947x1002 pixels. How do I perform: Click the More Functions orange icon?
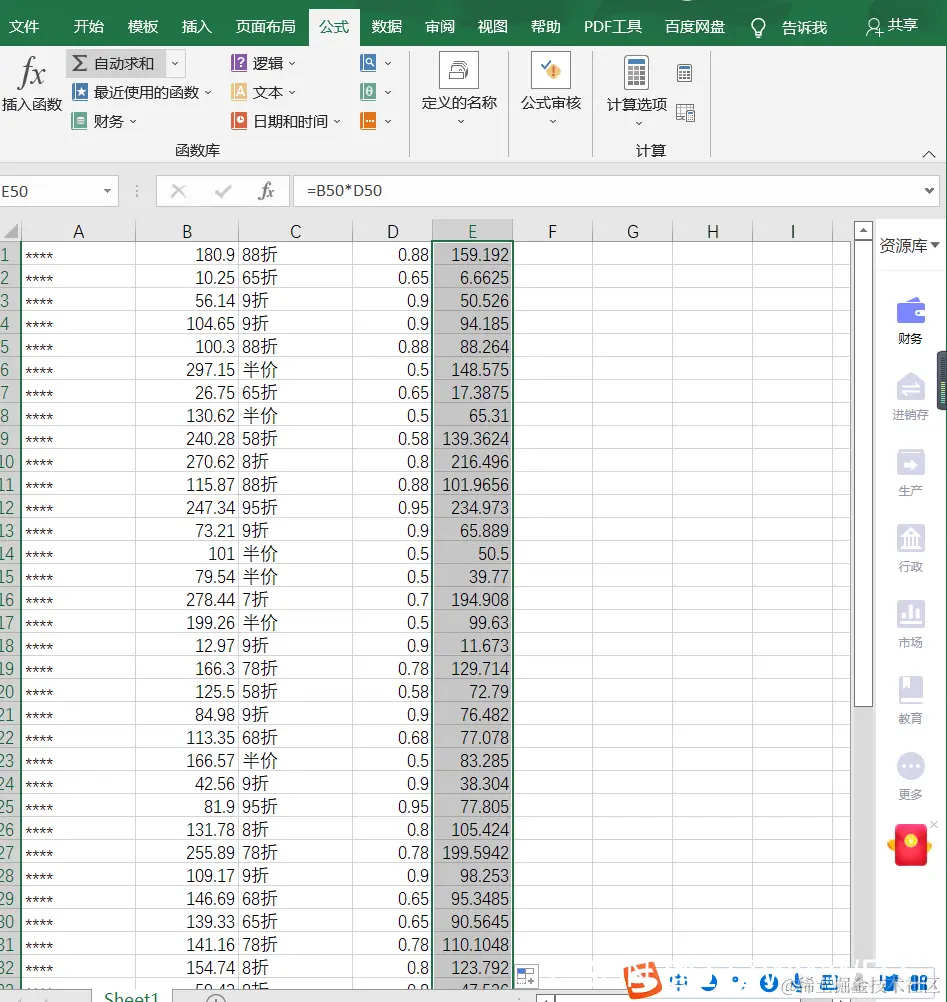coord(369,121)
